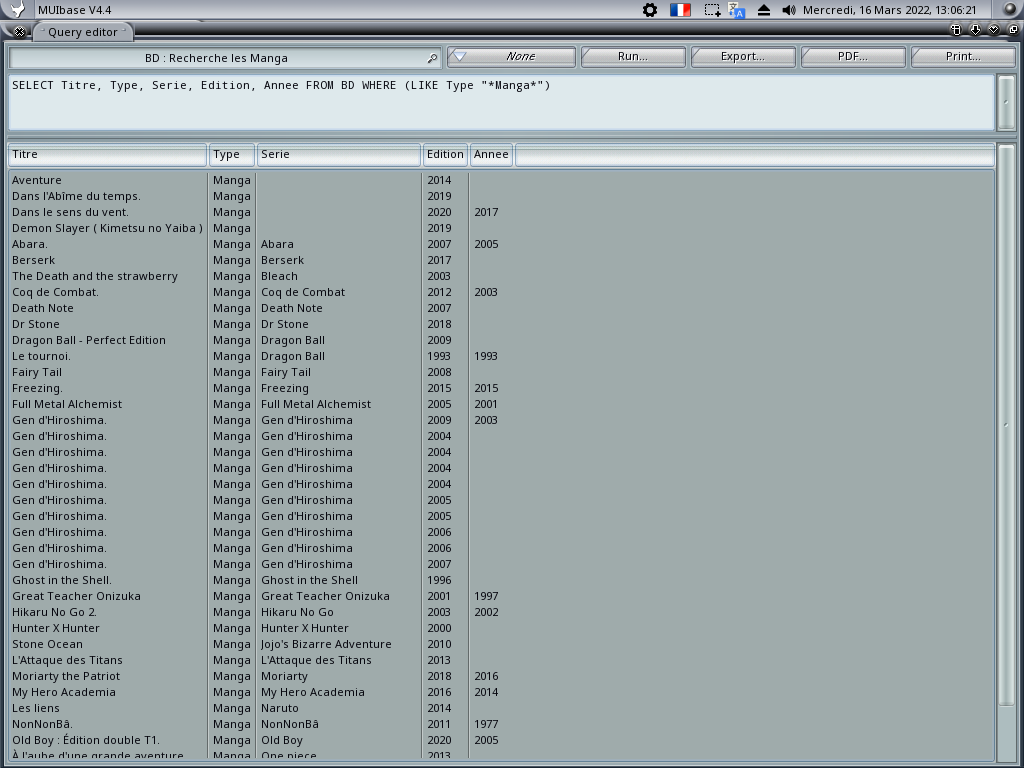
Task: Select Great Teacher Onizuka title cell
Action: coord(76,596)
